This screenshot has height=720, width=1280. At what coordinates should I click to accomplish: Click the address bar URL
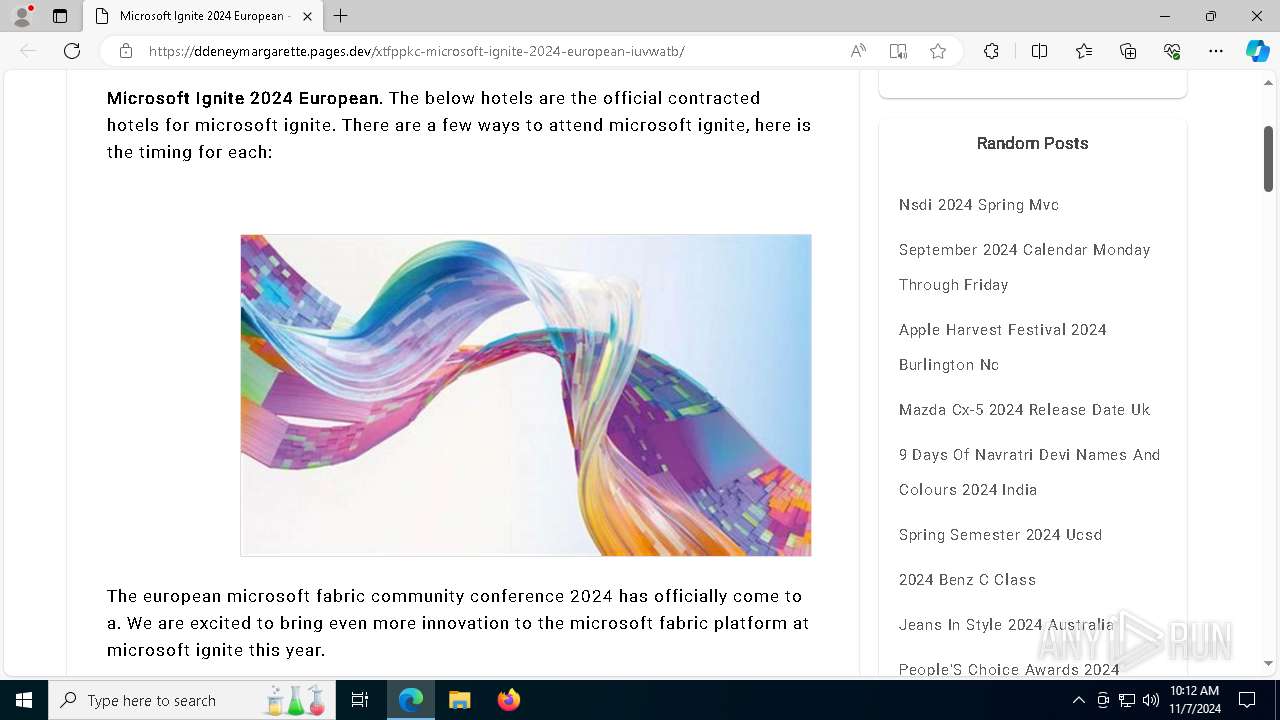(416, 51)
